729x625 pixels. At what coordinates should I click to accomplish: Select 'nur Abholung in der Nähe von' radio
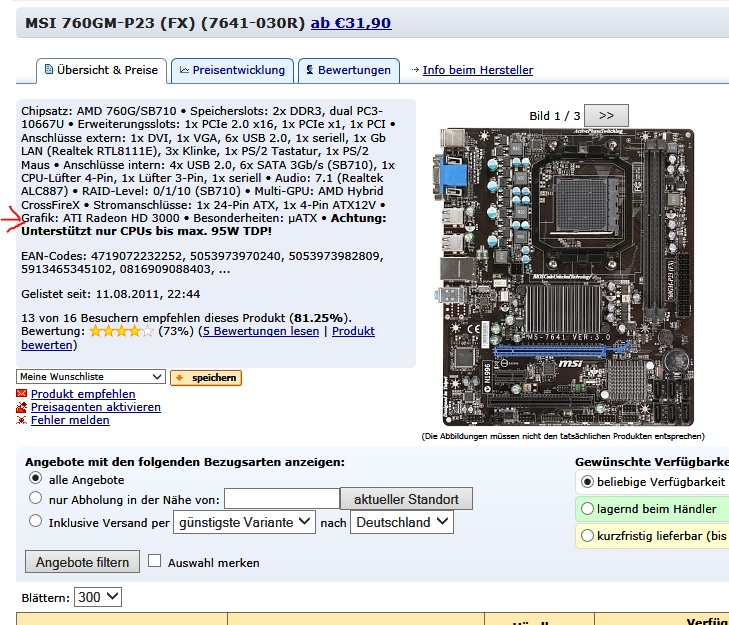pyautogui.click(x=35, y=498)
